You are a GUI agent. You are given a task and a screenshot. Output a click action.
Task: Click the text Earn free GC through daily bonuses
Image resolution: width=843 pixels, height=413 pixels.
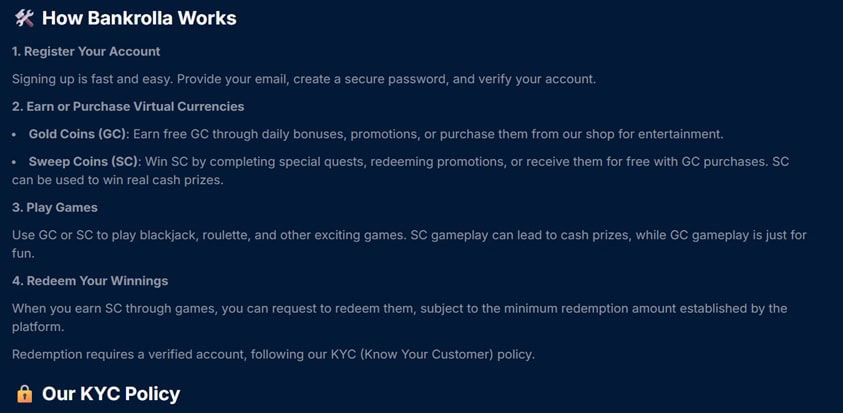pos(238,134)
